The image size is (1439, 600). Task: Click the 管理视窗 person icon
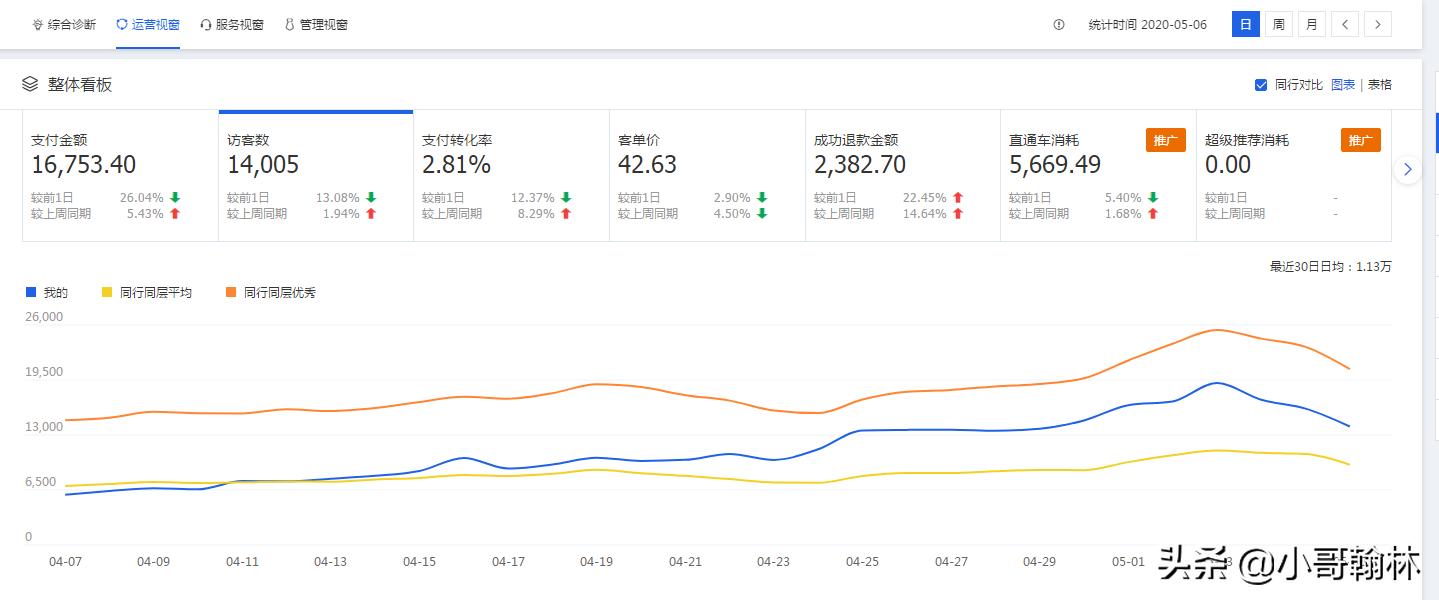[x=288, y=24]
